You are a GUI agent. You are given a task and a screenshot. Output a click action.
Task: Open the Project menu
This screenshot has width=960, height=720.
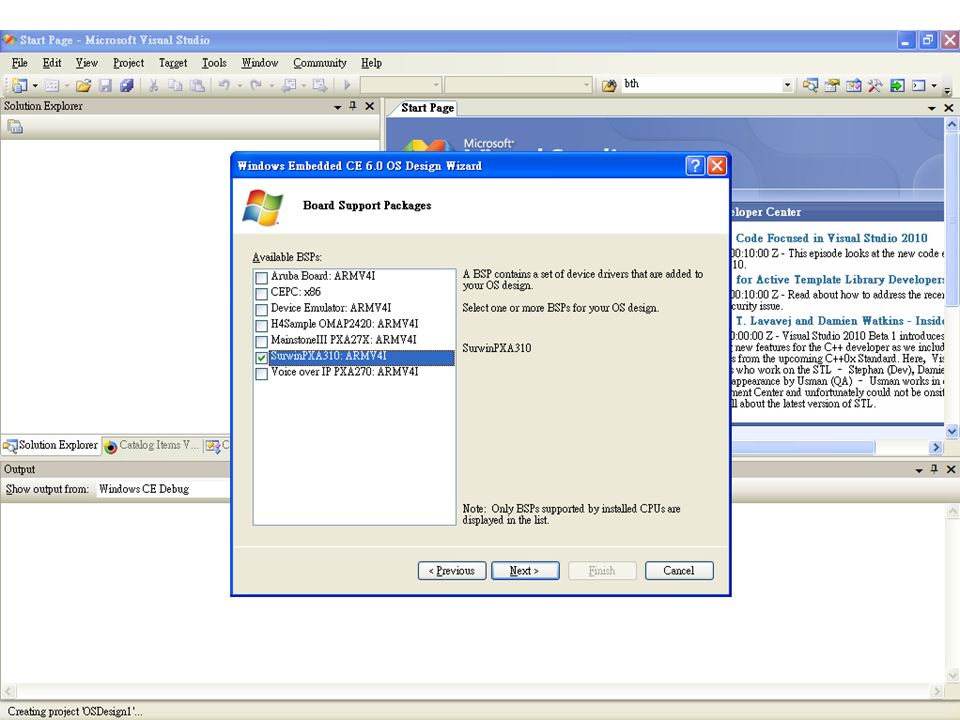[x=128, y=62]
